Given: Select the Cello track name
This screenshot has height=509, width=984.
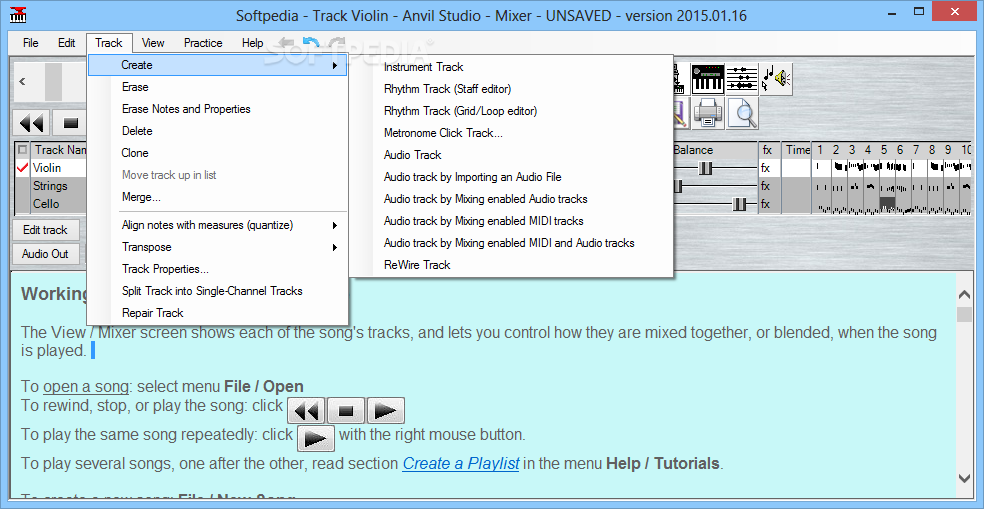Looking at the screenshot, I should coord(46,203).
